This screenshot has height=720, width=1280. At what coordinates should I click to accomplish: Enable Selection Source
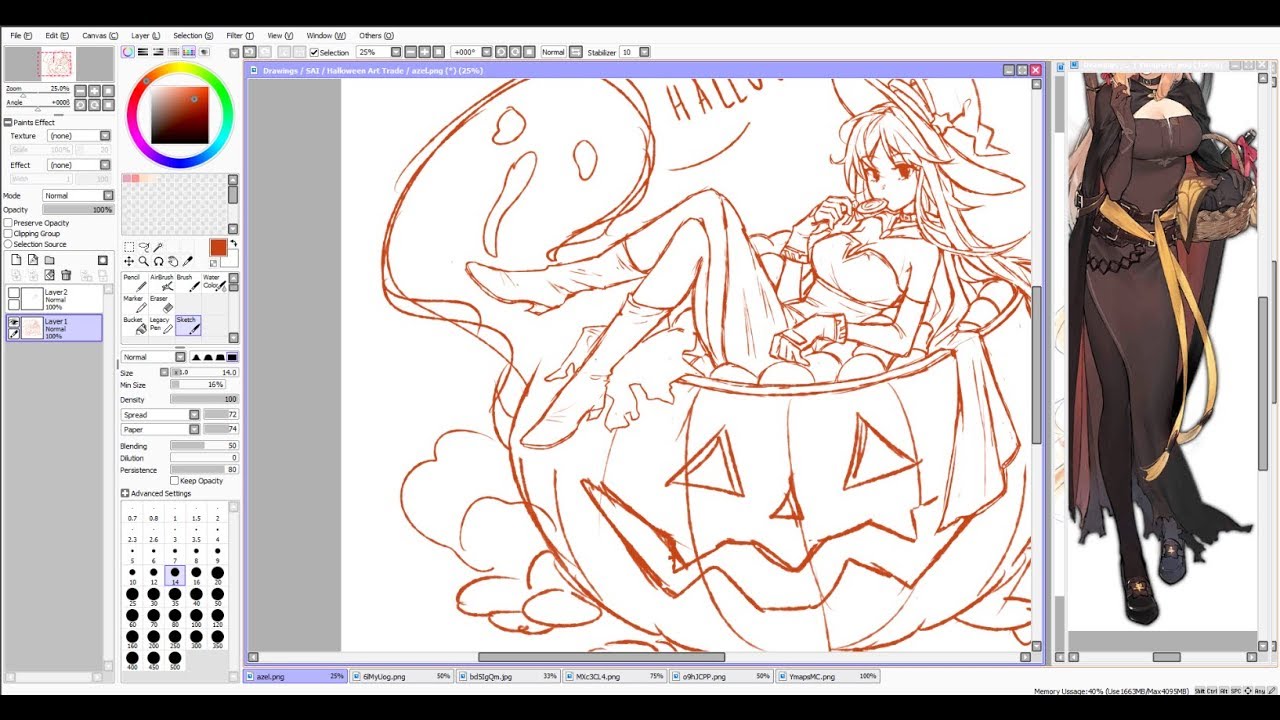pyautogui.click(x=8, y=244)
